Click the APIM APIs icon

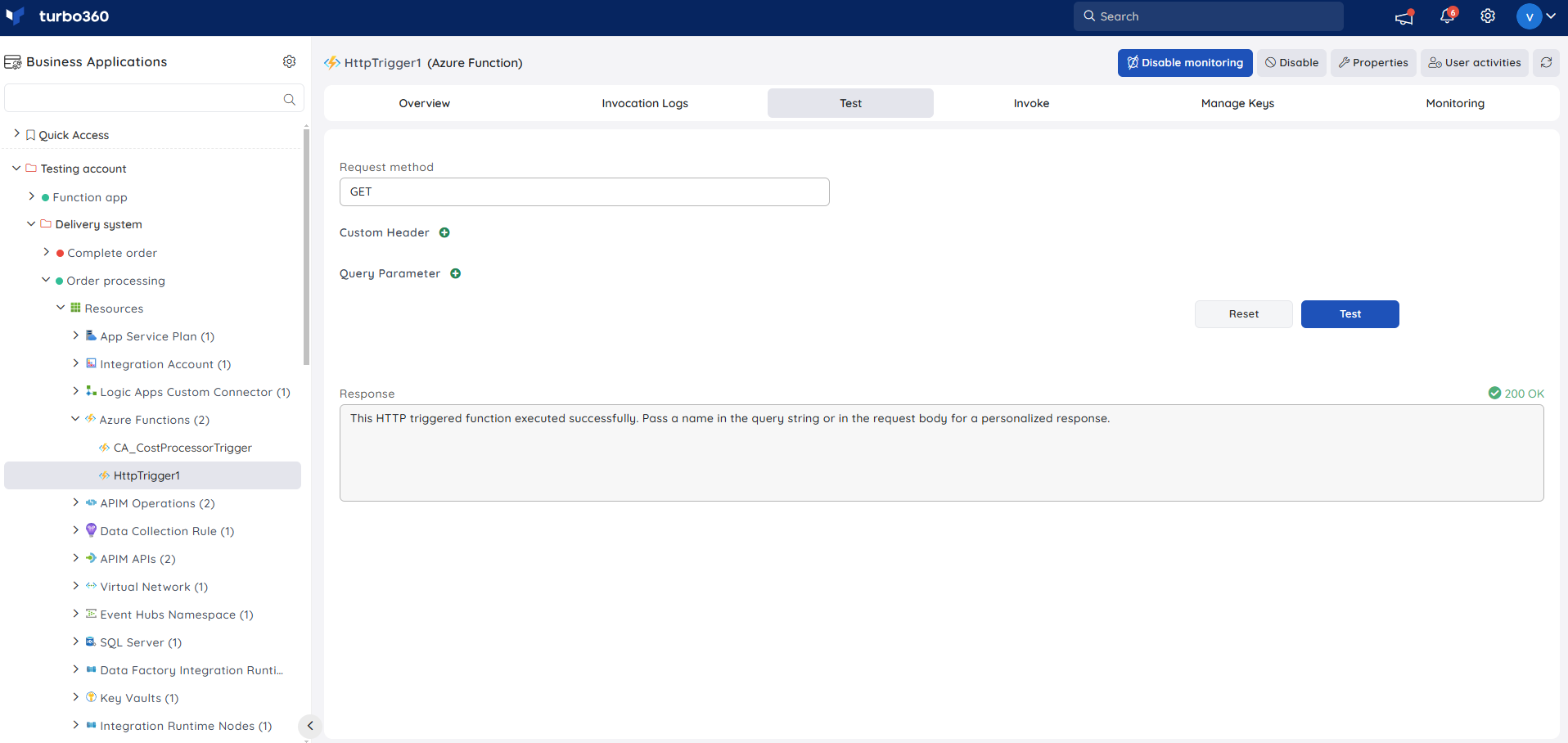(91, 558)
